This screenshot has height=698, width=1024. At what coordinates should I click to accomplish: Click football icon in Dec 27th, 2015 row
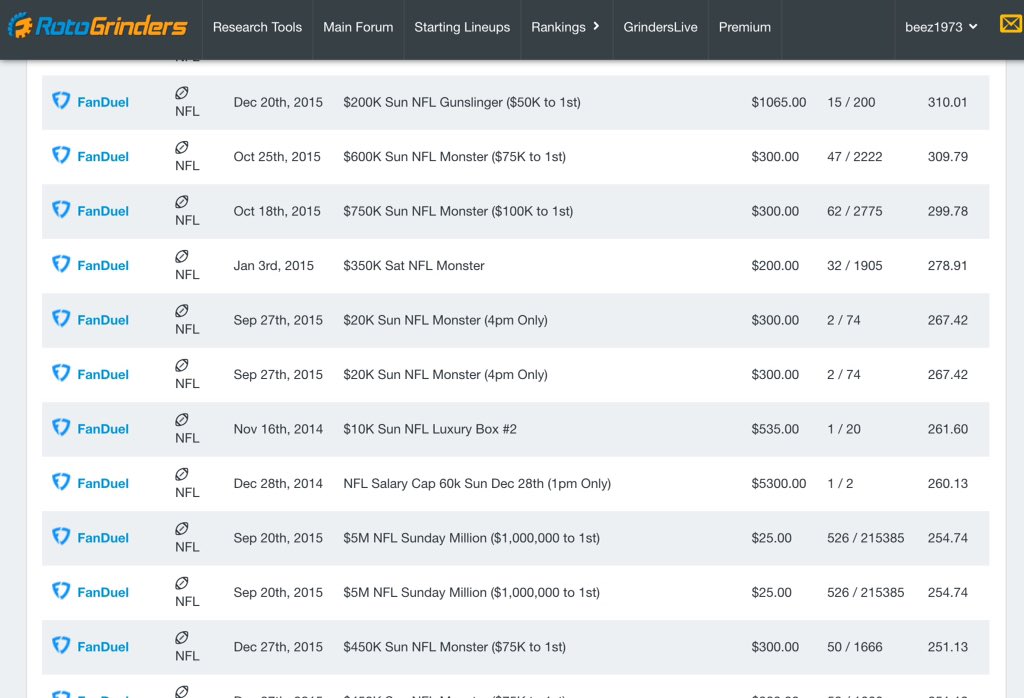point(182,637)
